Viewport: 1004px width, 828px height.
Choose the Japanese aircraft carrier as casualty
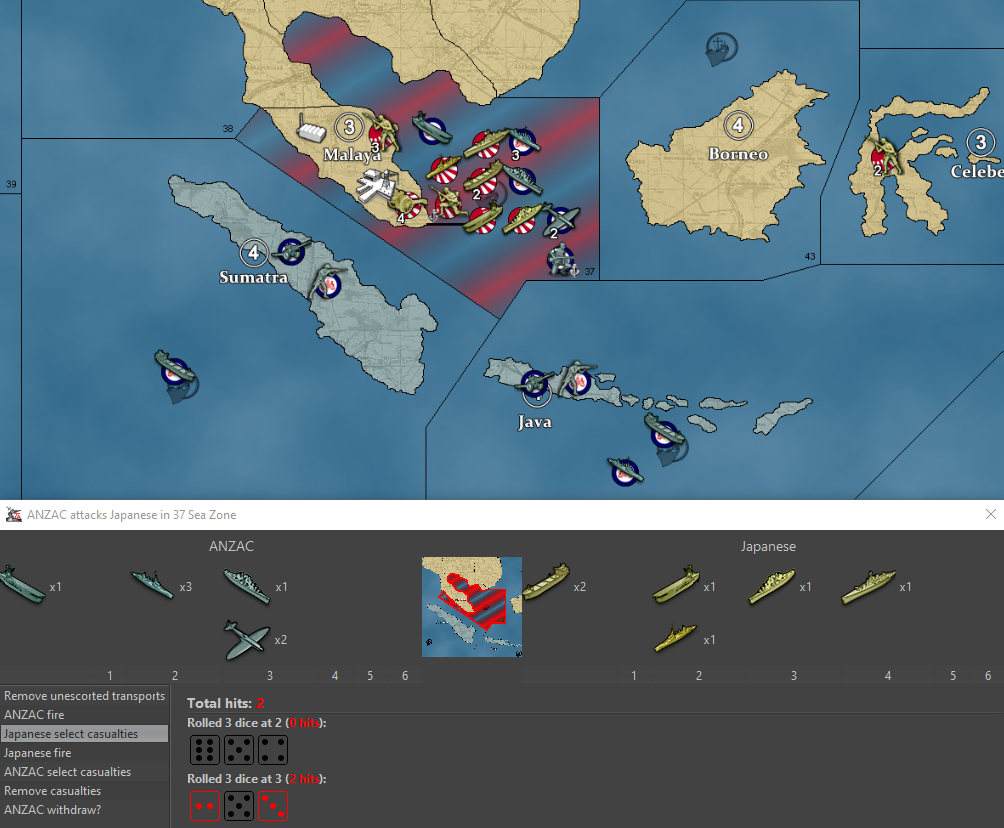(x=675, y=586)
